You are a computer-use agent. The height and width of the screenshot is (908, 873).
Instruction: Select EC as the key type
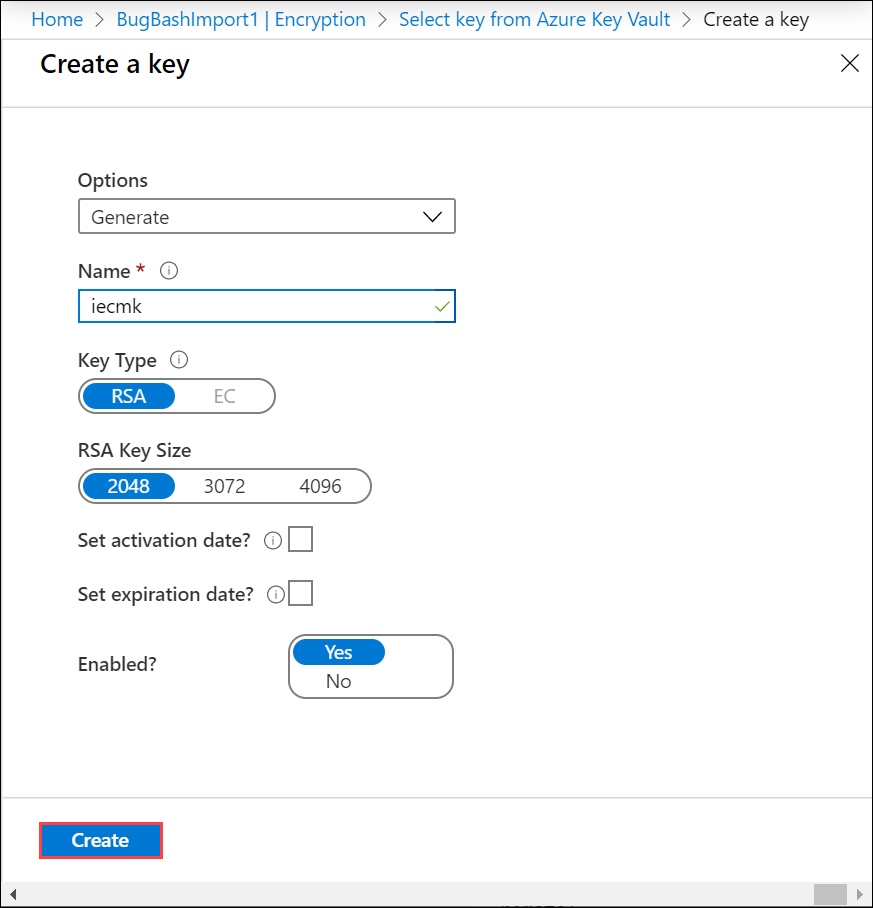coord(224,396)
